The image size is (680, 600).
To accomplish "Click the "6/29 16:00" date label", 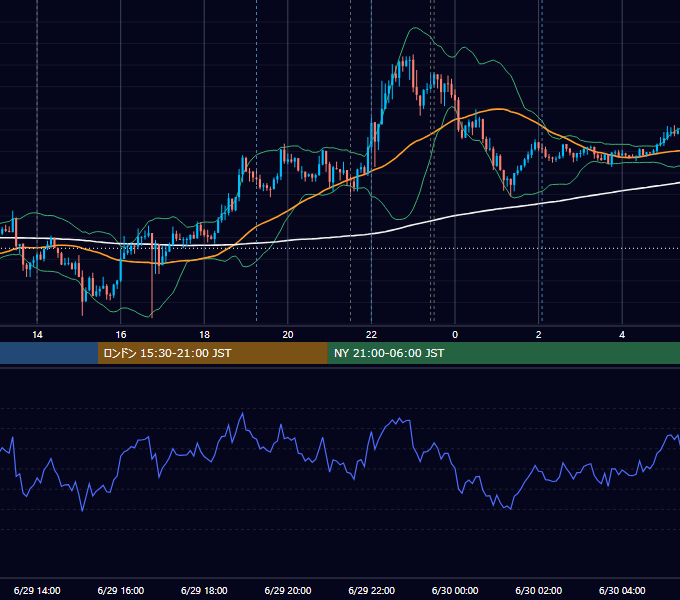I will [x=121, y=590].
